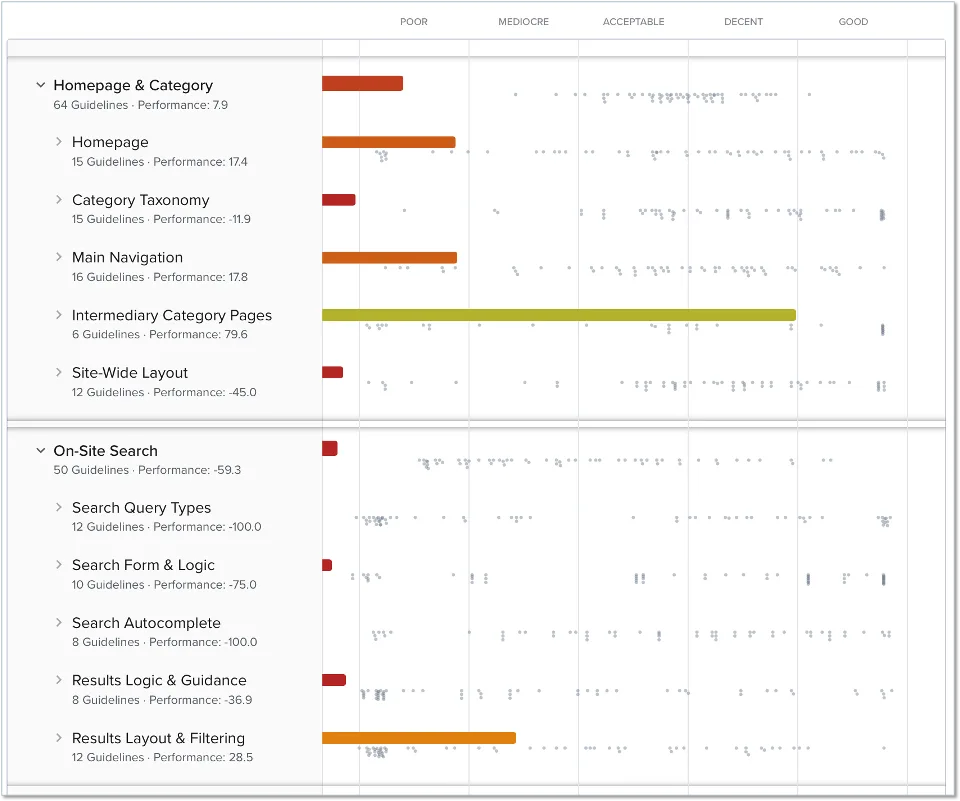Screen dimensions: 960x801
Task: Open Intermediary Category Pages title
Action: point(172,315)
